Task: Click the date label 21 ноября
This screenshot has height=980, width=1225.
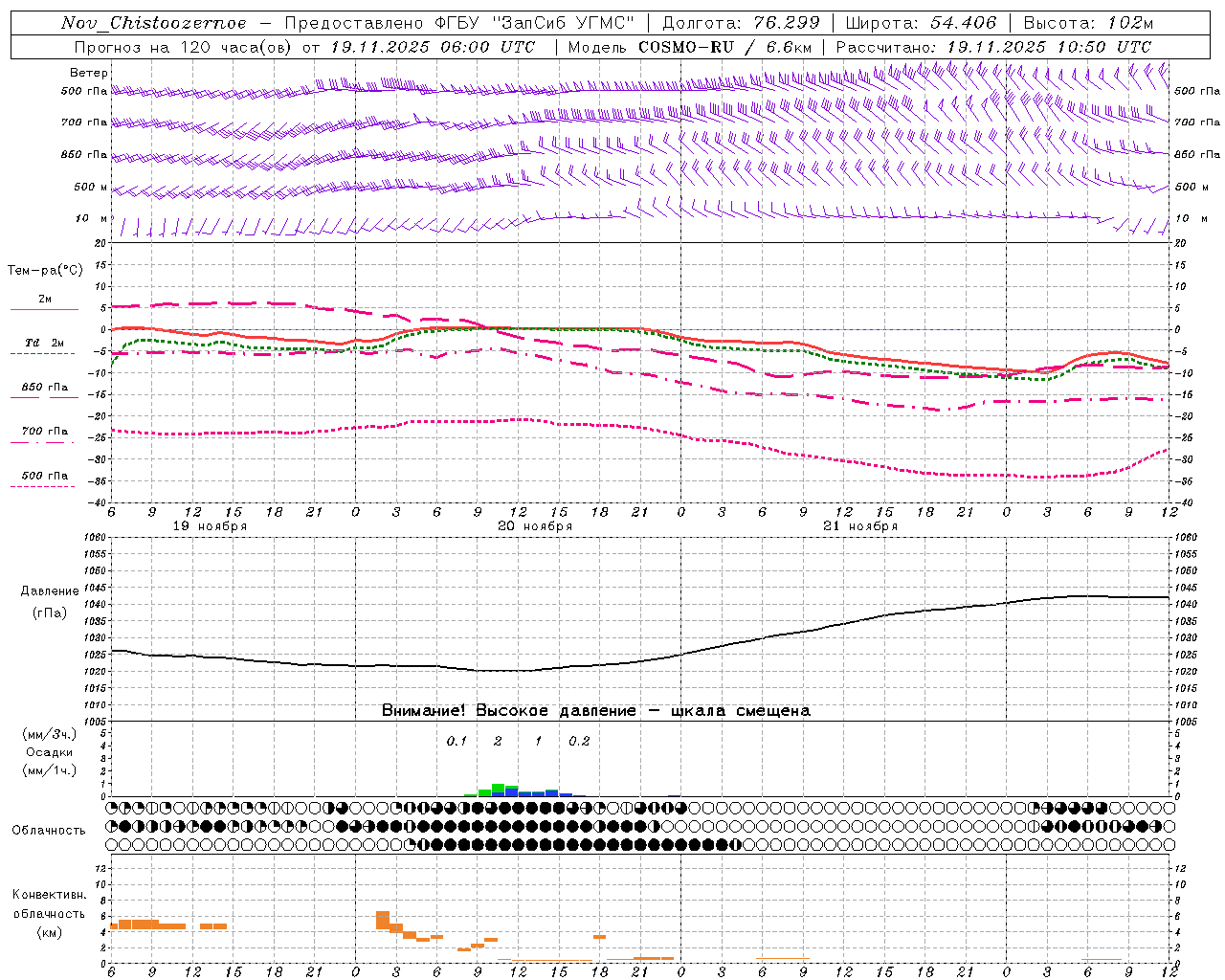Action: tap(860, 526)
